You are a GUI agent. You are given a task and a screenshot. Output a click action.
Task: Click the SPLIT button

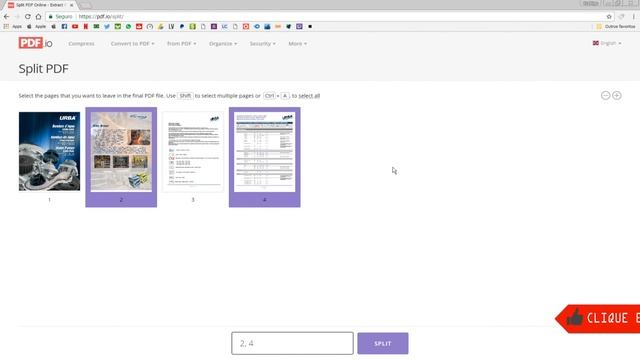(383, 343)
